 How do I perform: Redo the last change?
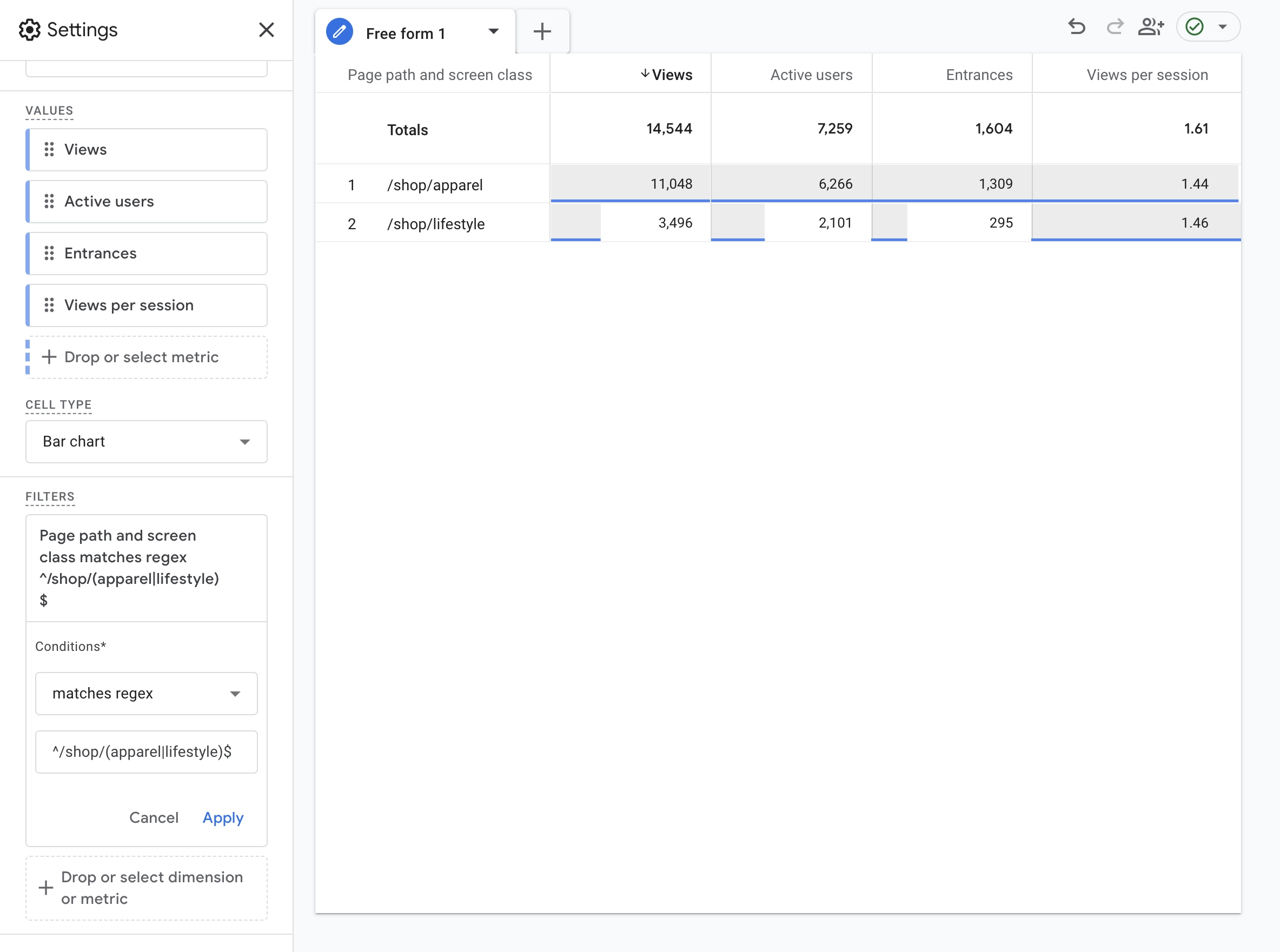tap(1115, 27)
